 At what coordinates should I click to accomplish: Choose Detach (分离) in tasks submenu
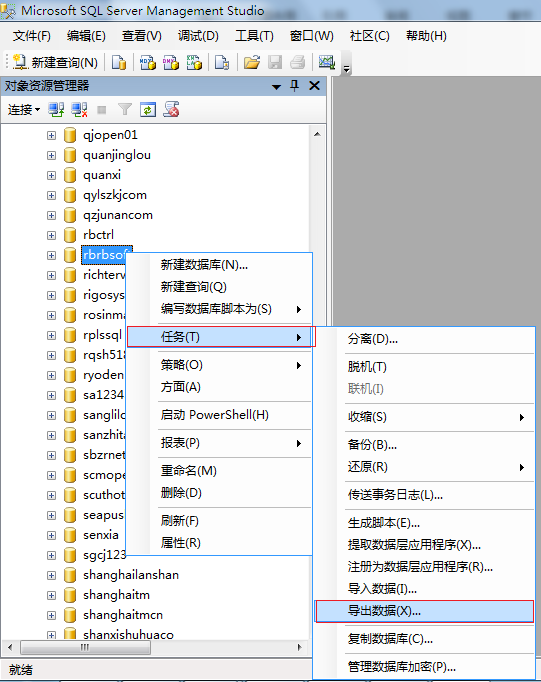click(x=424, y=339)
